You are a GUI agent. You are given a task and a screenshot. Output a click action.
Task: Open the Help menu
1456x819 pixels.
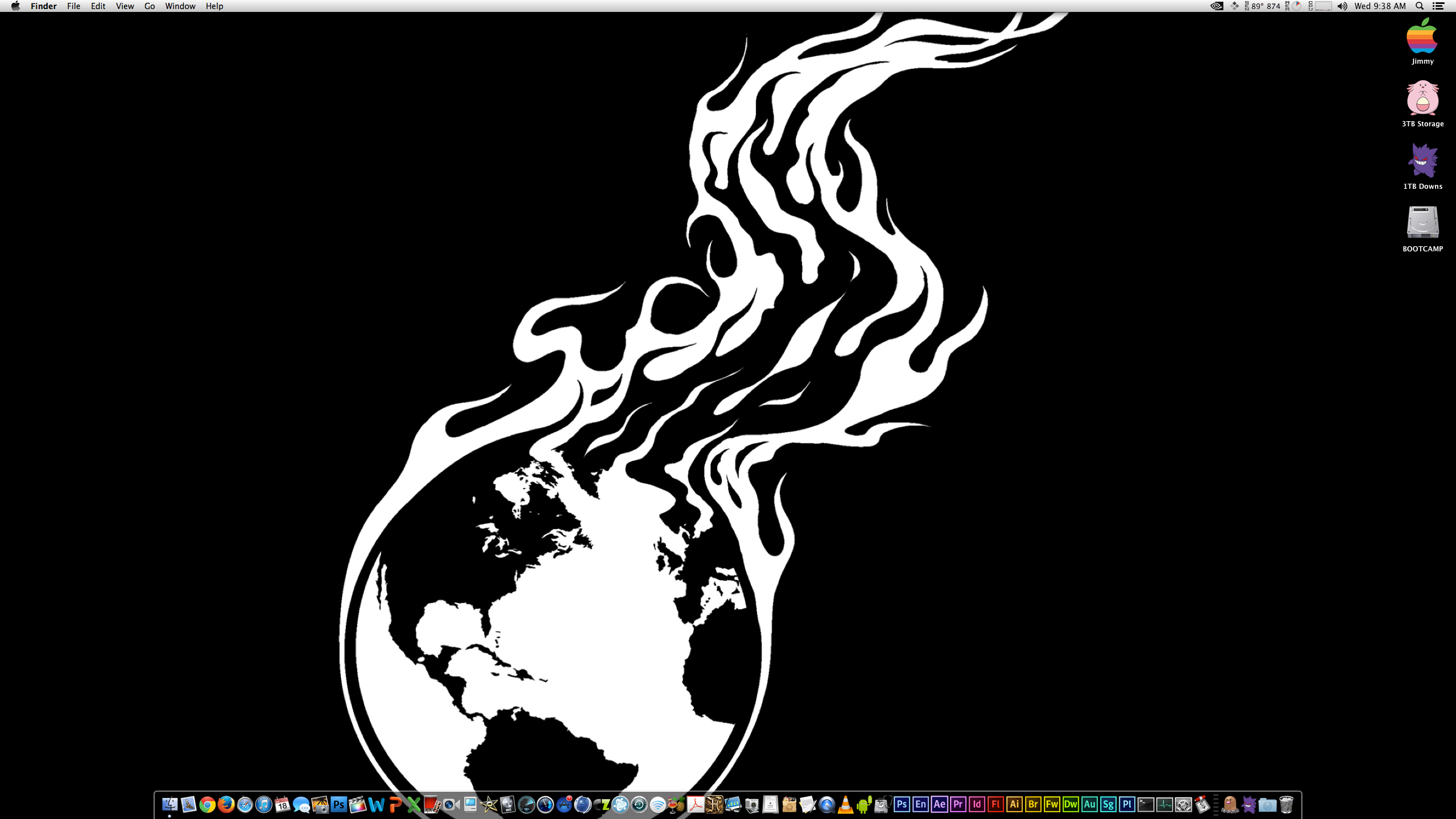(x=214, y=6)
